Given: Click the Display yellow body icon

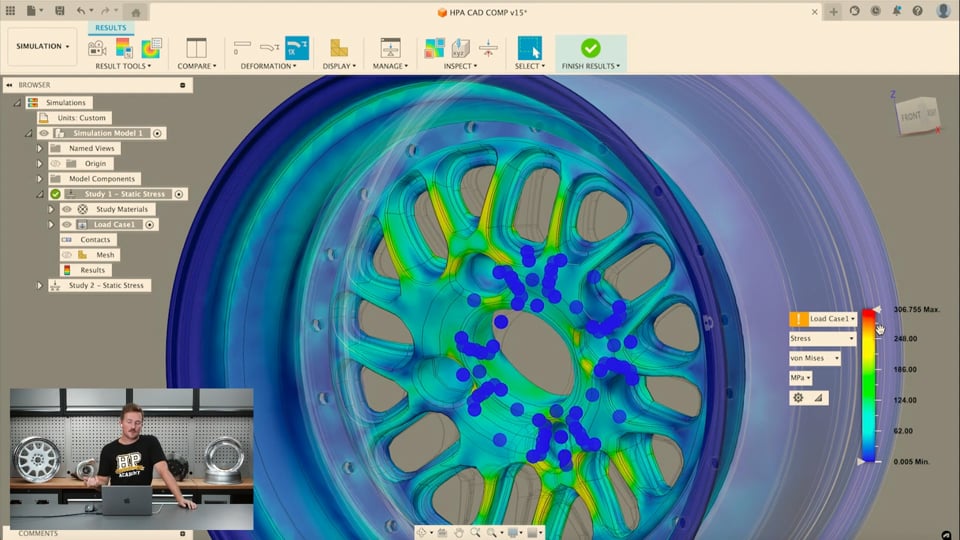Looking at the screenshot, I should coord(339,48).
